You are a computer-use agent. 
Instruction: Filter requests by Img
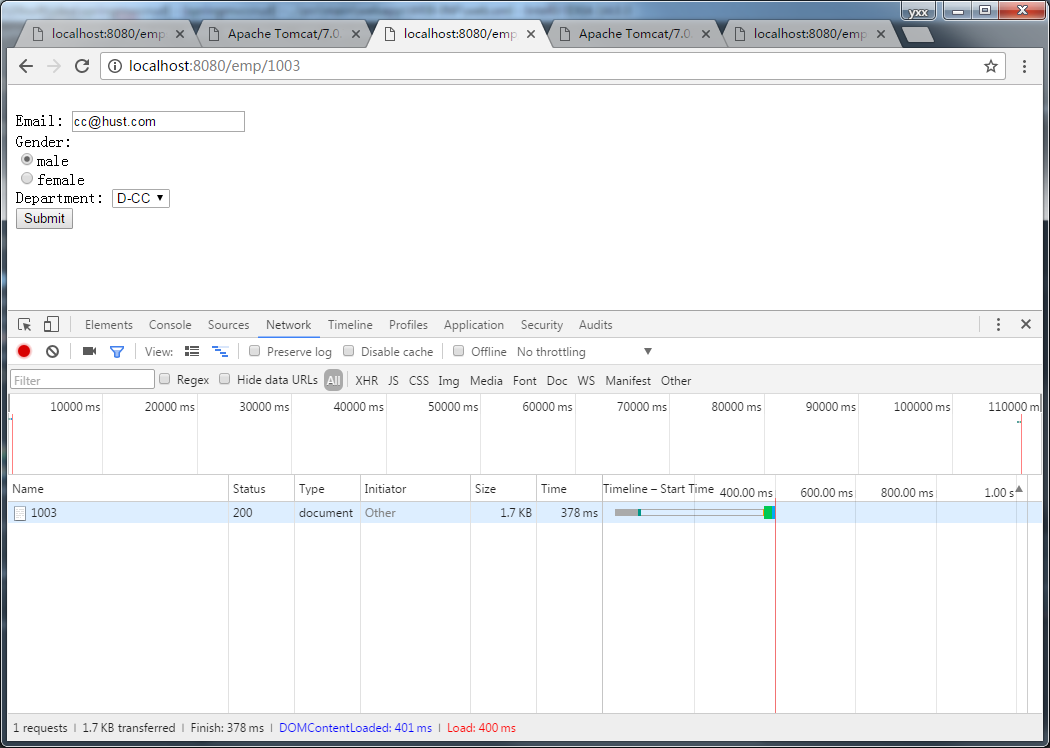tap(449, 380)
